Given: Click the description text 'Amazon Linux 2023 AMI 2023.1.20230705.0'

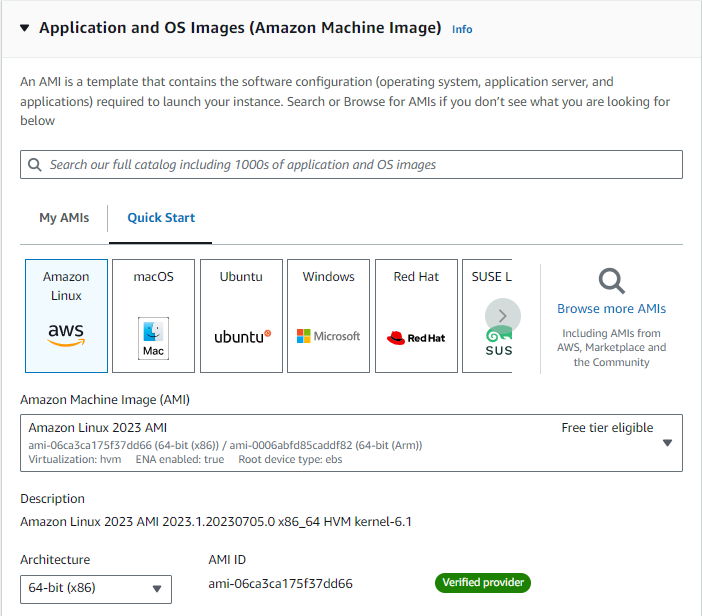Looking at the screenshot, I should click(148, 522).
